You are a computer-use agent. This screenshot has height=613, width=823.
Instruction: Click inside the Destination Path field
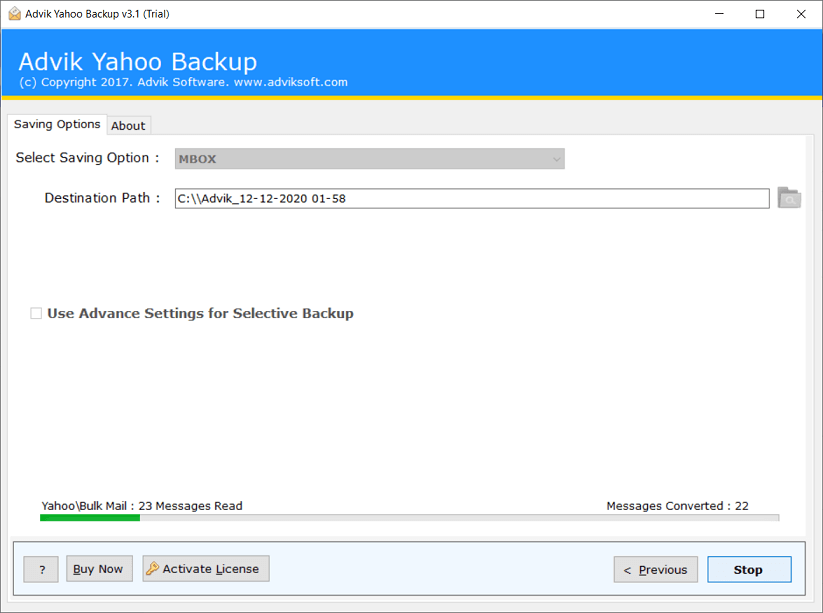click(472, 198)
